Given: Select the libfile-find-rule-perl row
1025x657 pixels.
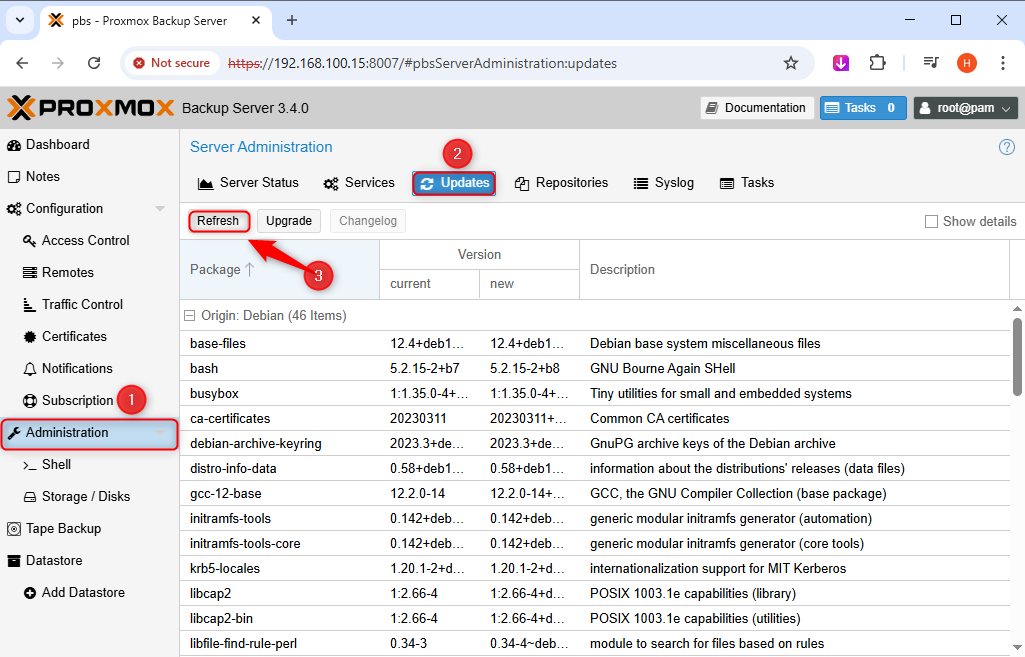Looking at the screenshot, I should tap(595, 644).
